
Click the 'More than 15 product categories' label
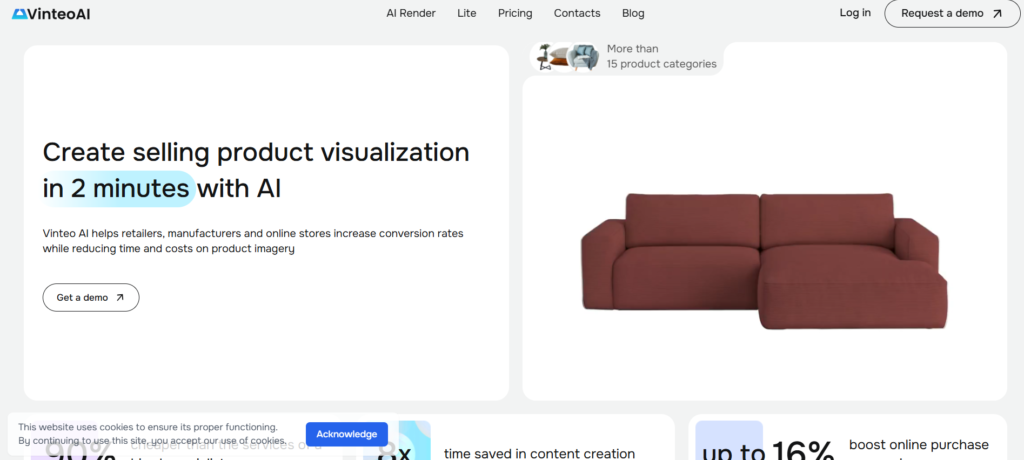tap(661, 56)
